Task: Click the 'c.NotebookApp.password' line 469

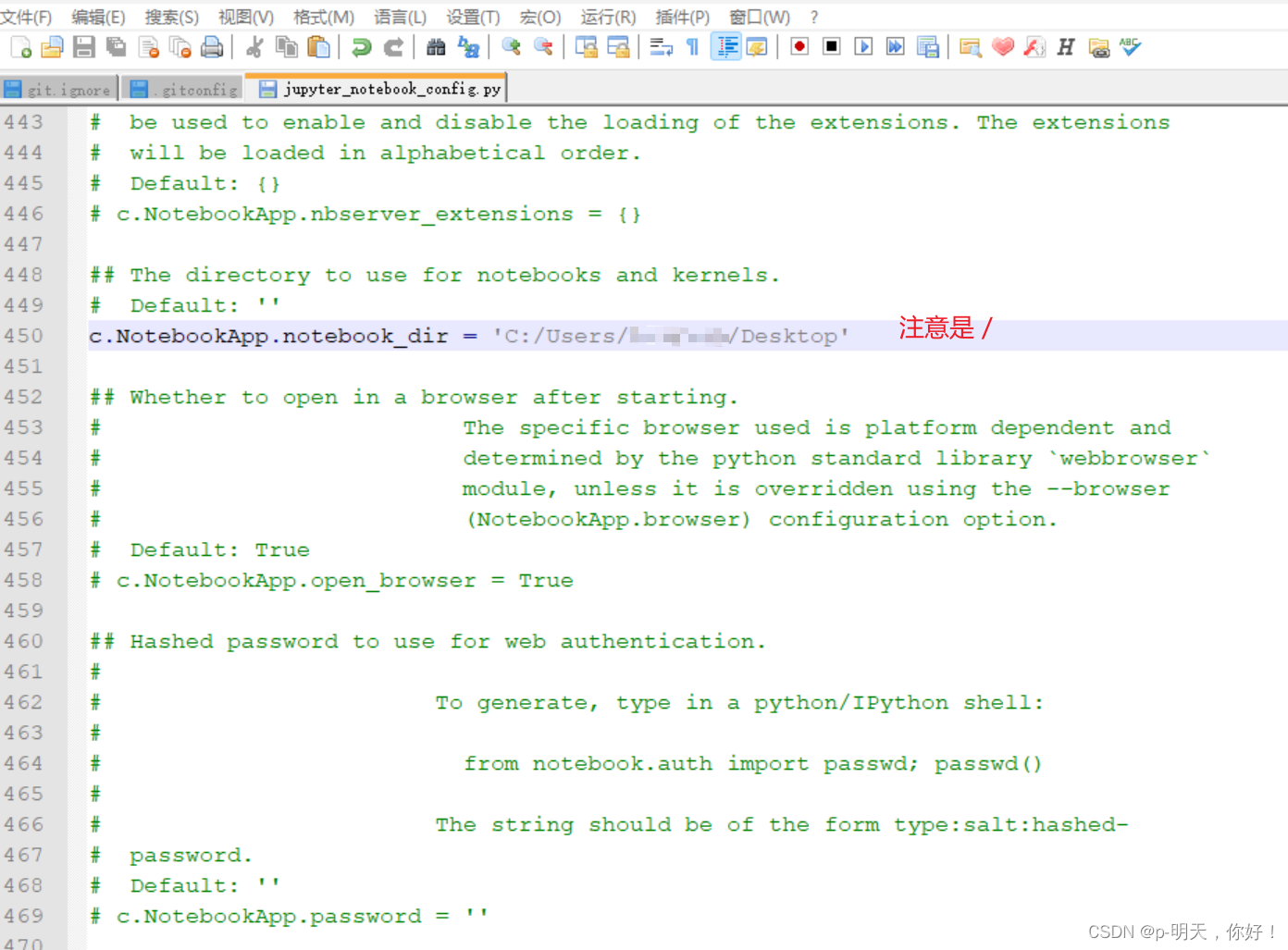Action: coord(289,916)
